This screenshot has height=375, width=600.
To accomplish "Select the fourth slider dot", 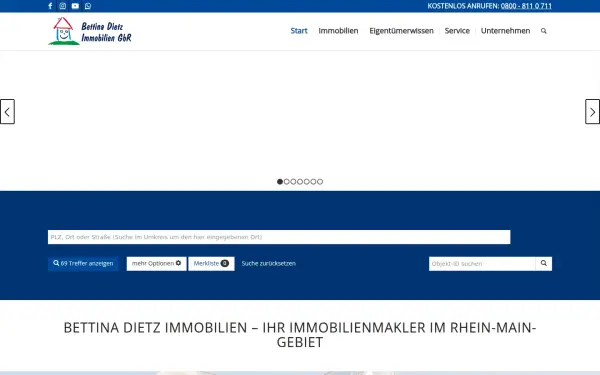I will pyautogui.click(x=300, y=182).
